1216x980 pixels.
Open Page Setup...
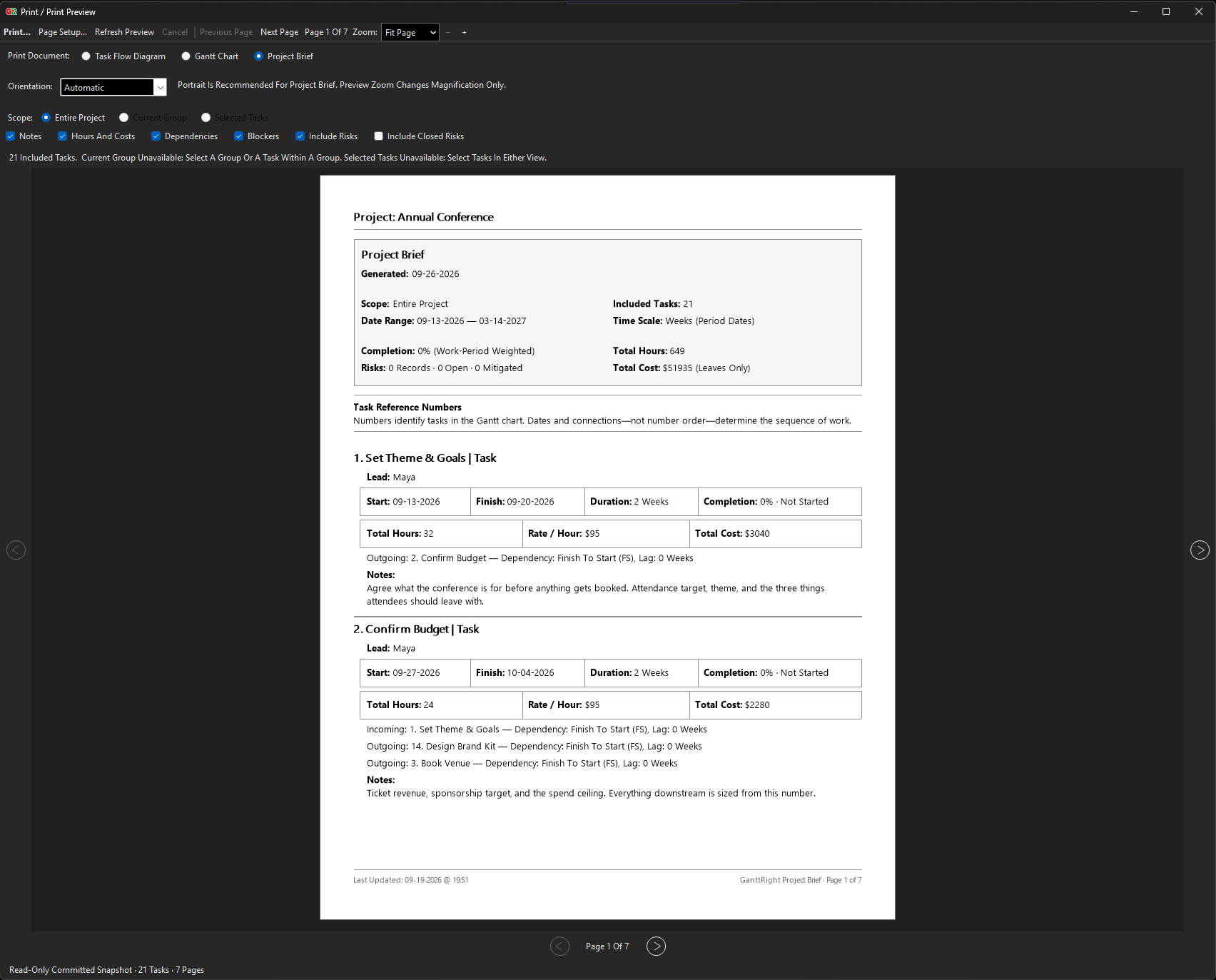click(x=63, y=32)
